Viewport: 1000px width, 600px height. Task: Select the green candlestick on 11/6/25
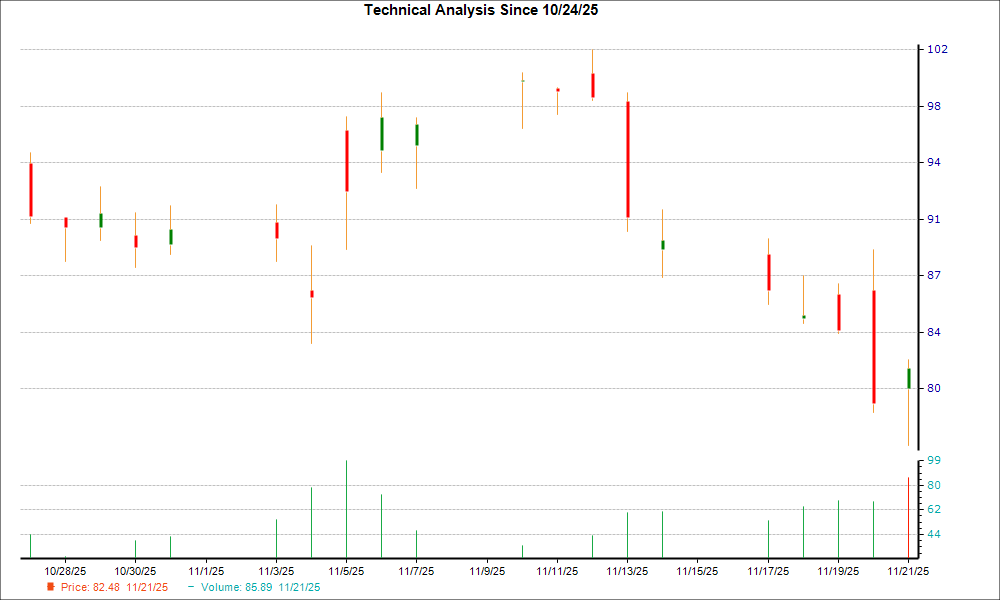381,135
